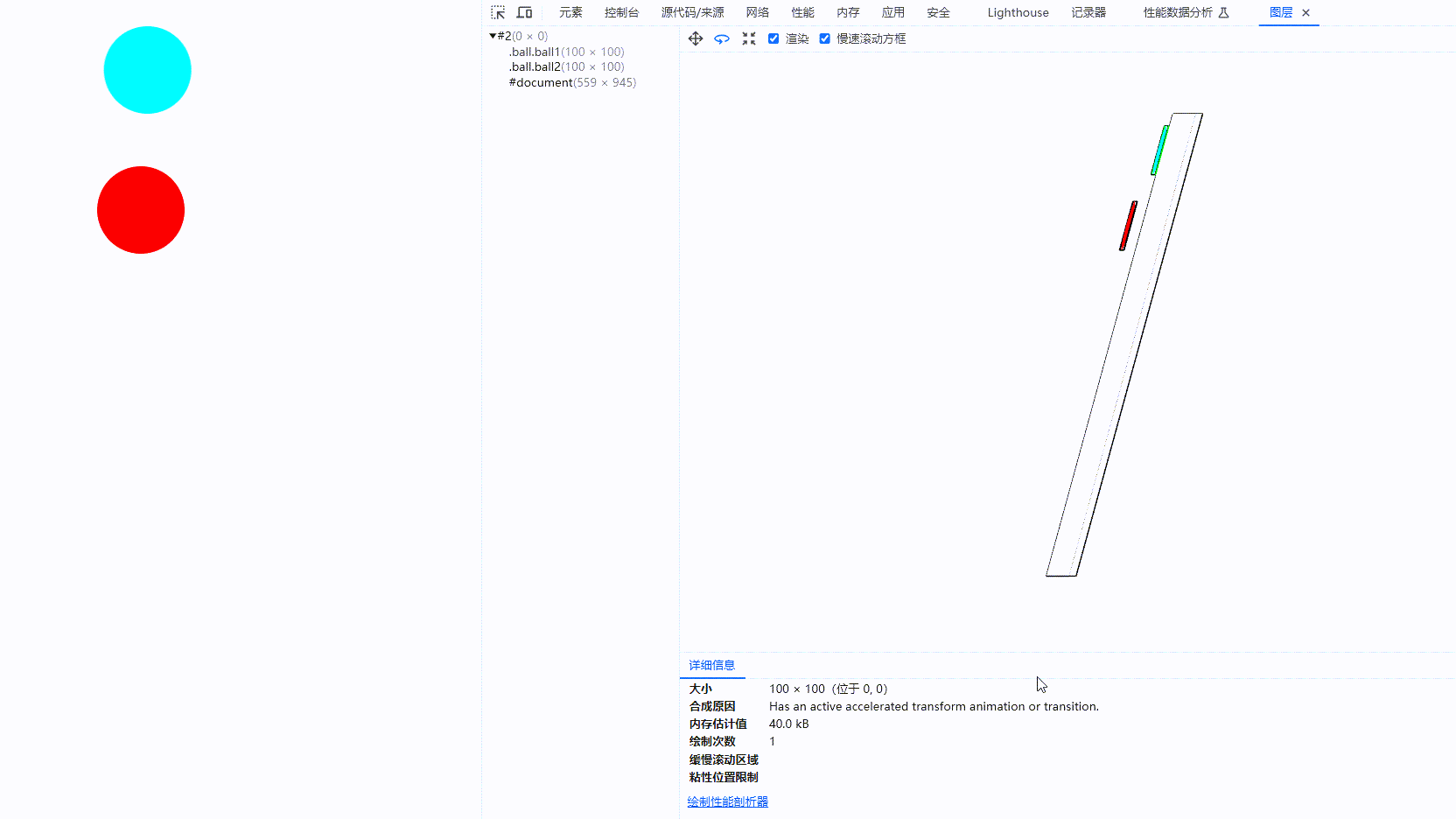The image size is (1456, 819).
Task: Activate the inspect element picker icon
Action: tap(498, 12)
